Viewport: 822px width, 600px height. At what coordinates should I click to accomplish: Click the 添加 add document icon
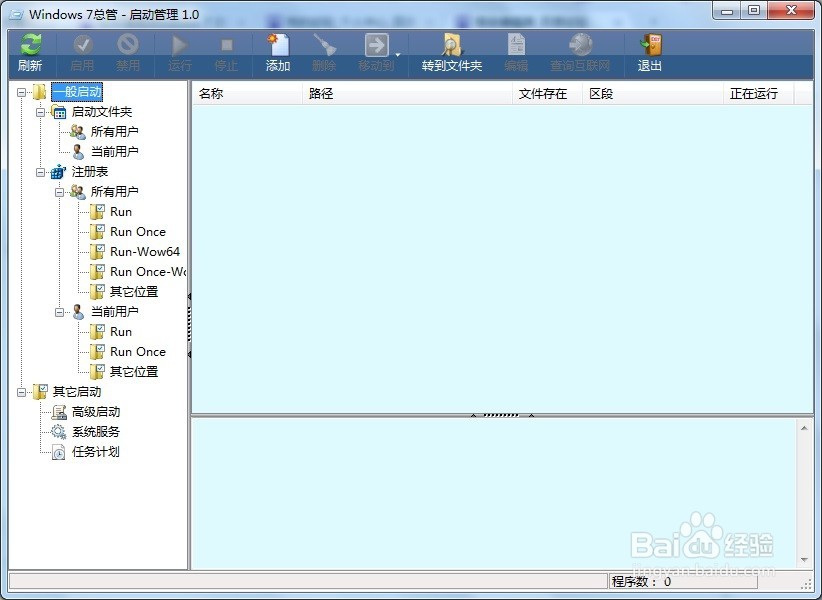tap(278, 45)
